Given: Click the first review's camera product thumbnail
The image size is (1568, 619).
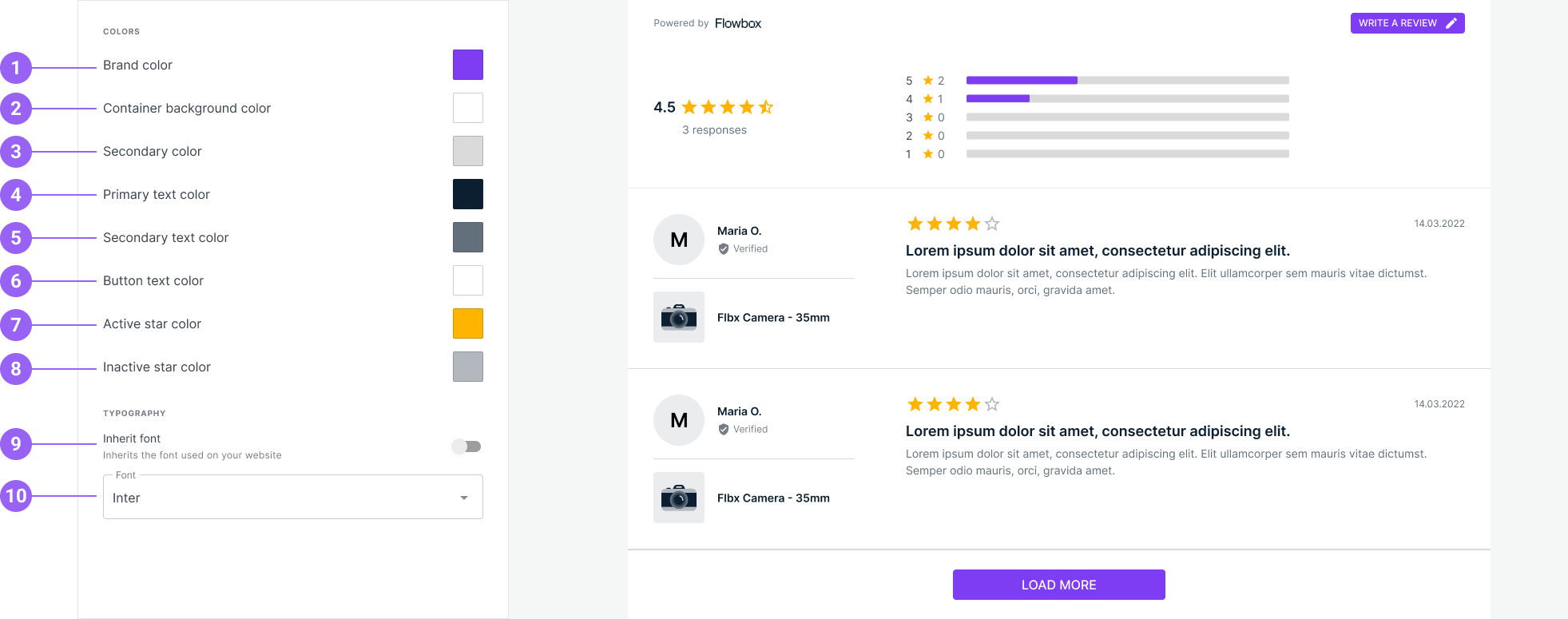Looking at the screenshot, I should pos(679,317).
